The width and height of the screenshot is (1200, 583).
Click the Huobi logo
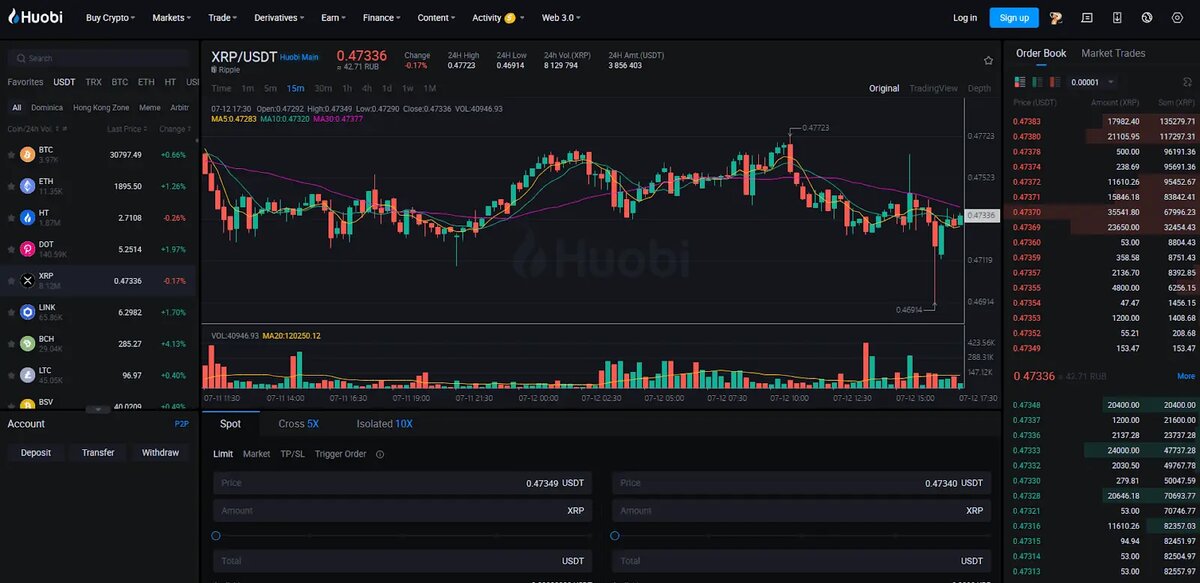click(x=36, y=17)
